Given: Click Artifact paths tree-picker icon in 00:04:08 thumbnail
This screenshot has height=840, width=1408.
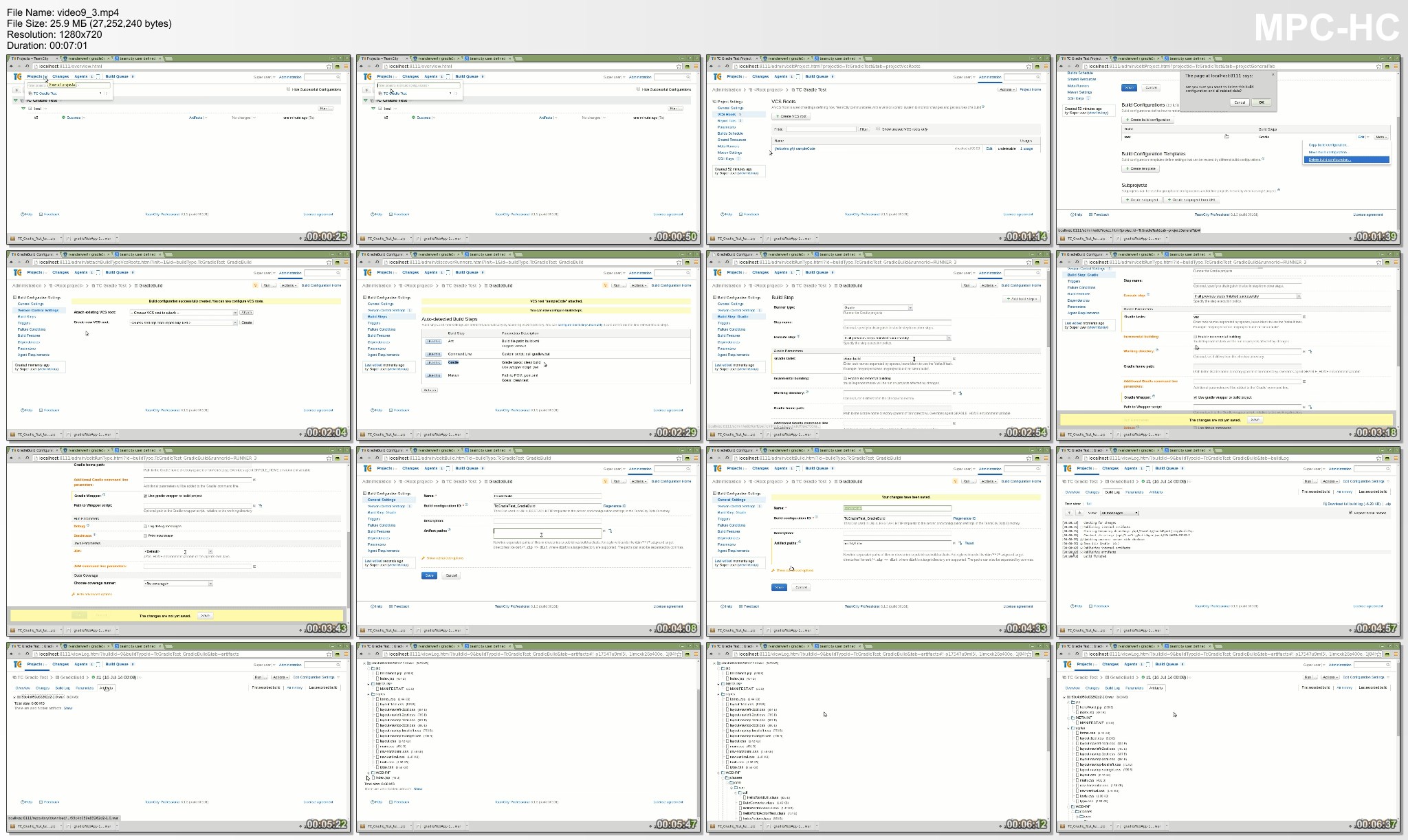Looking at the screenshot, I should [x=610, y=531].
